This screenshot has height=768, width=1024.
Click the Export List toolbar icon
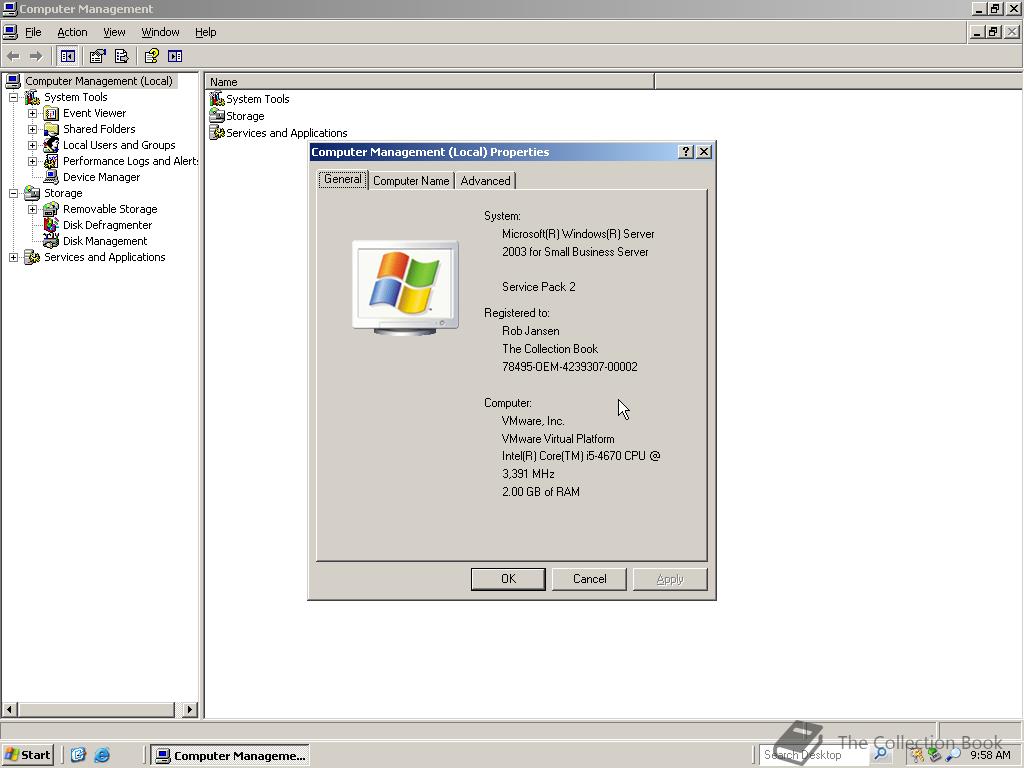pos(121,56)
